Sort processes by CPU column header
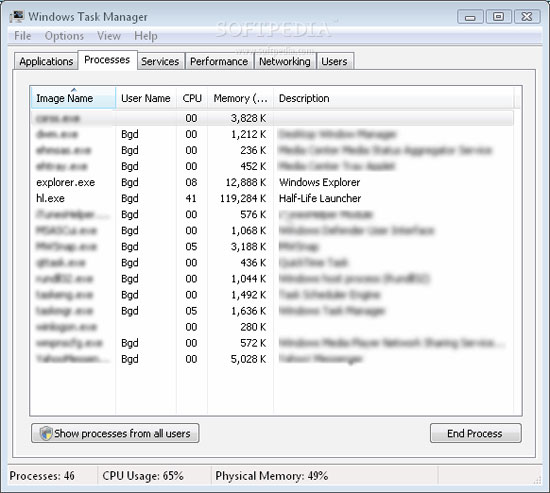The image size is (550, 493). pos(192,98)
